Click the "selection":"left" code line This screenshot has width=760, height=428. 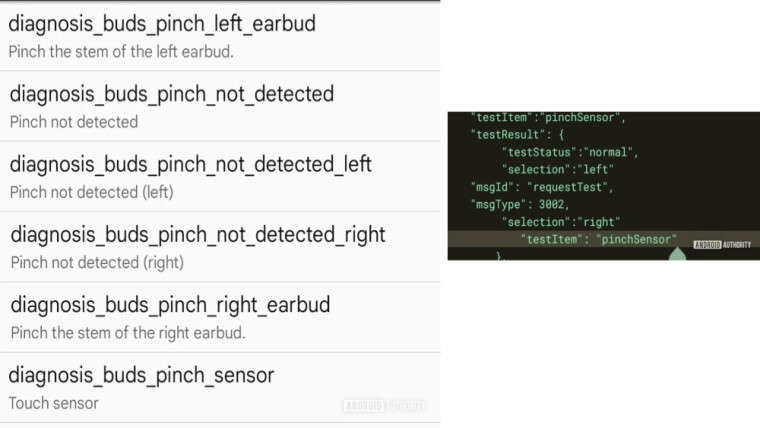point(558,169)
